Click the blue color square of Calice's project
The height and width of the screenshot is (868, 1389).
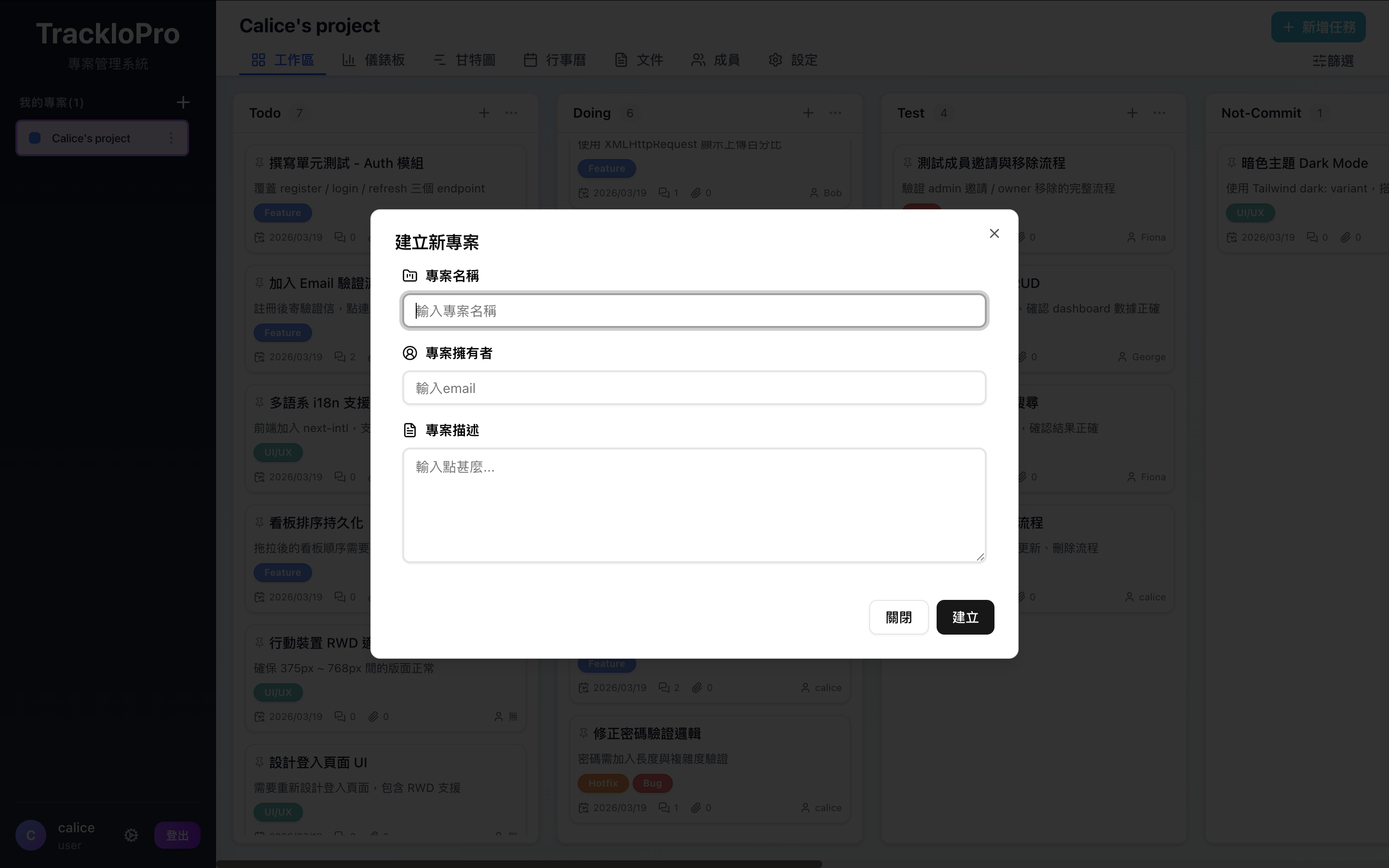coord(35,138)
